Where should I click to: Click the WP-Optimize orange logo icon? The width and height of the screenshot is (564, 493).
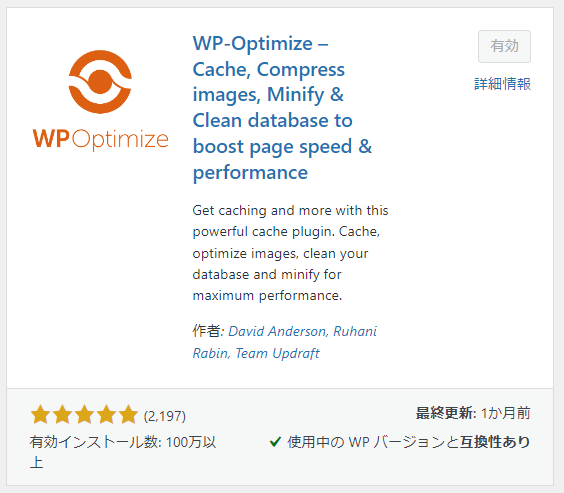click(x=100, y=82)
